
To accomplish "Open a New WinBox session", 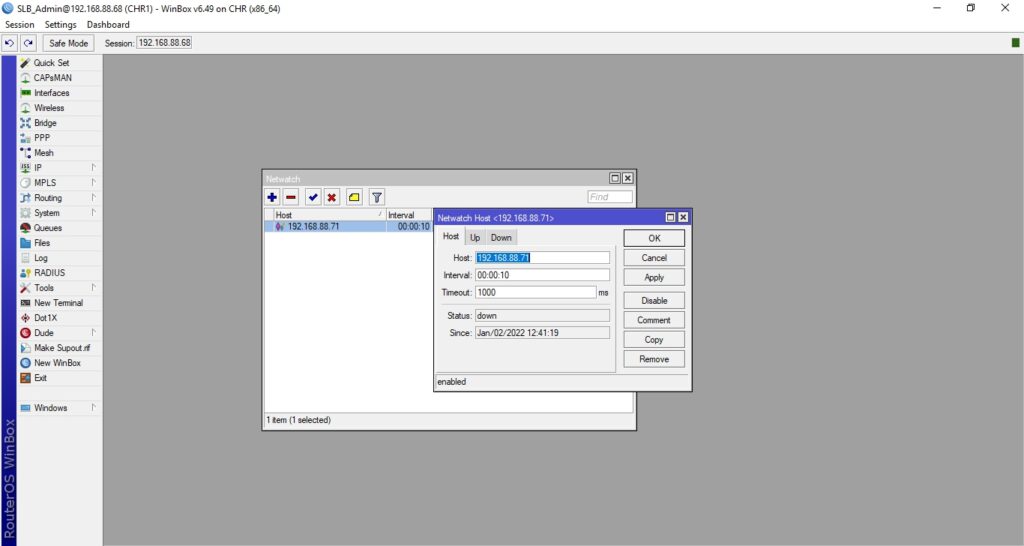I will point(57,363).
